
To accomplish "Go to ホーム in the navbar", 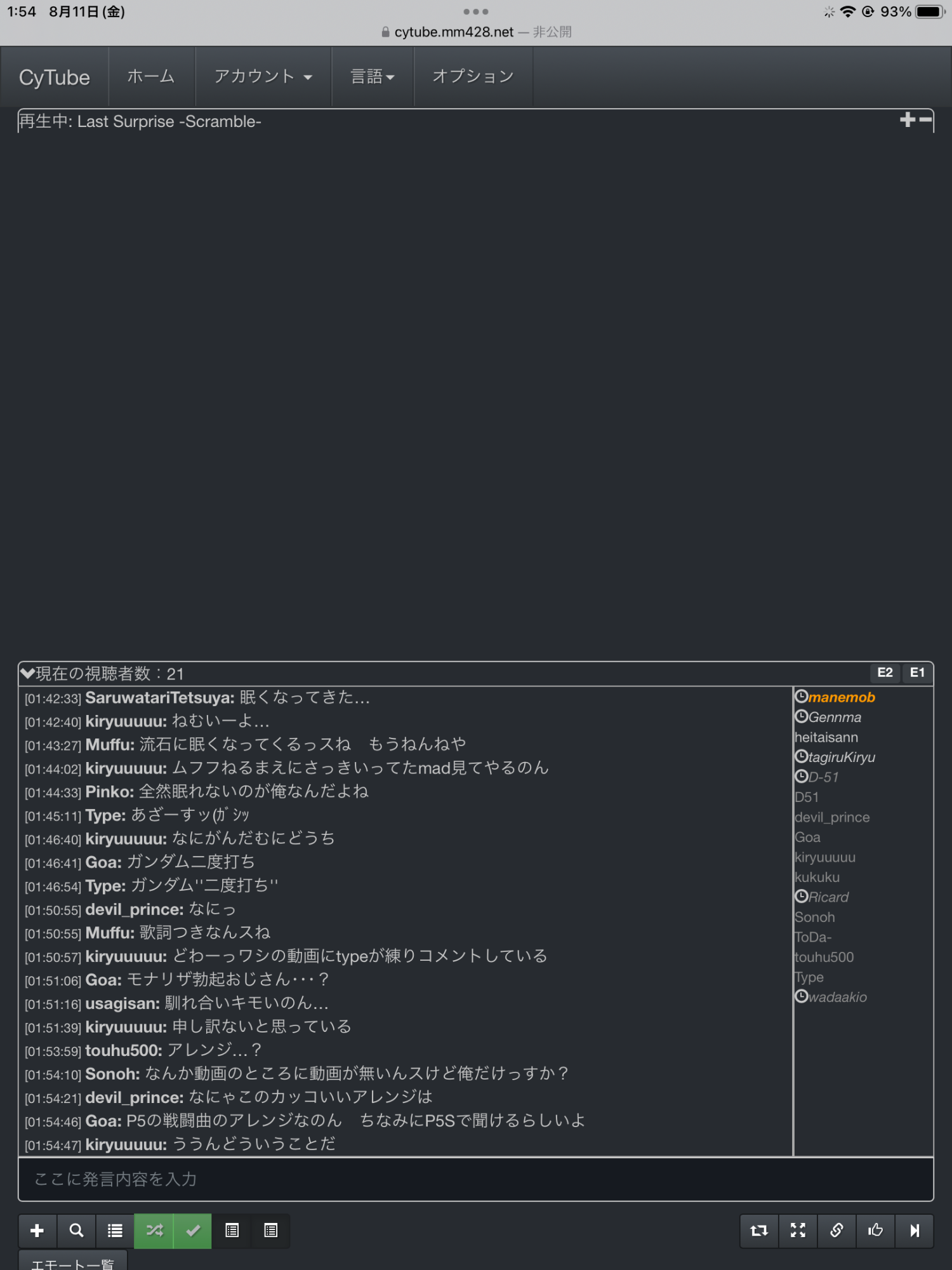I will click(x=151, y=77).
